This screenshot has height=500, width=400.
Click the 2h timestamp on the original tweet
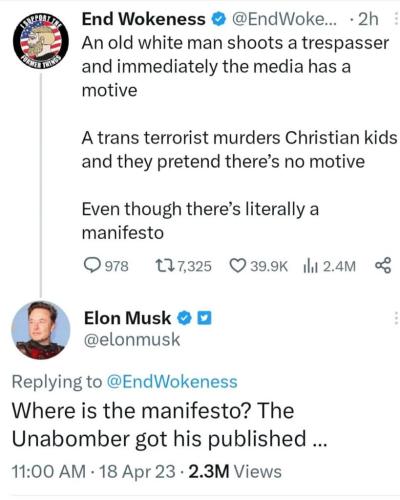(x=368, y=19)
